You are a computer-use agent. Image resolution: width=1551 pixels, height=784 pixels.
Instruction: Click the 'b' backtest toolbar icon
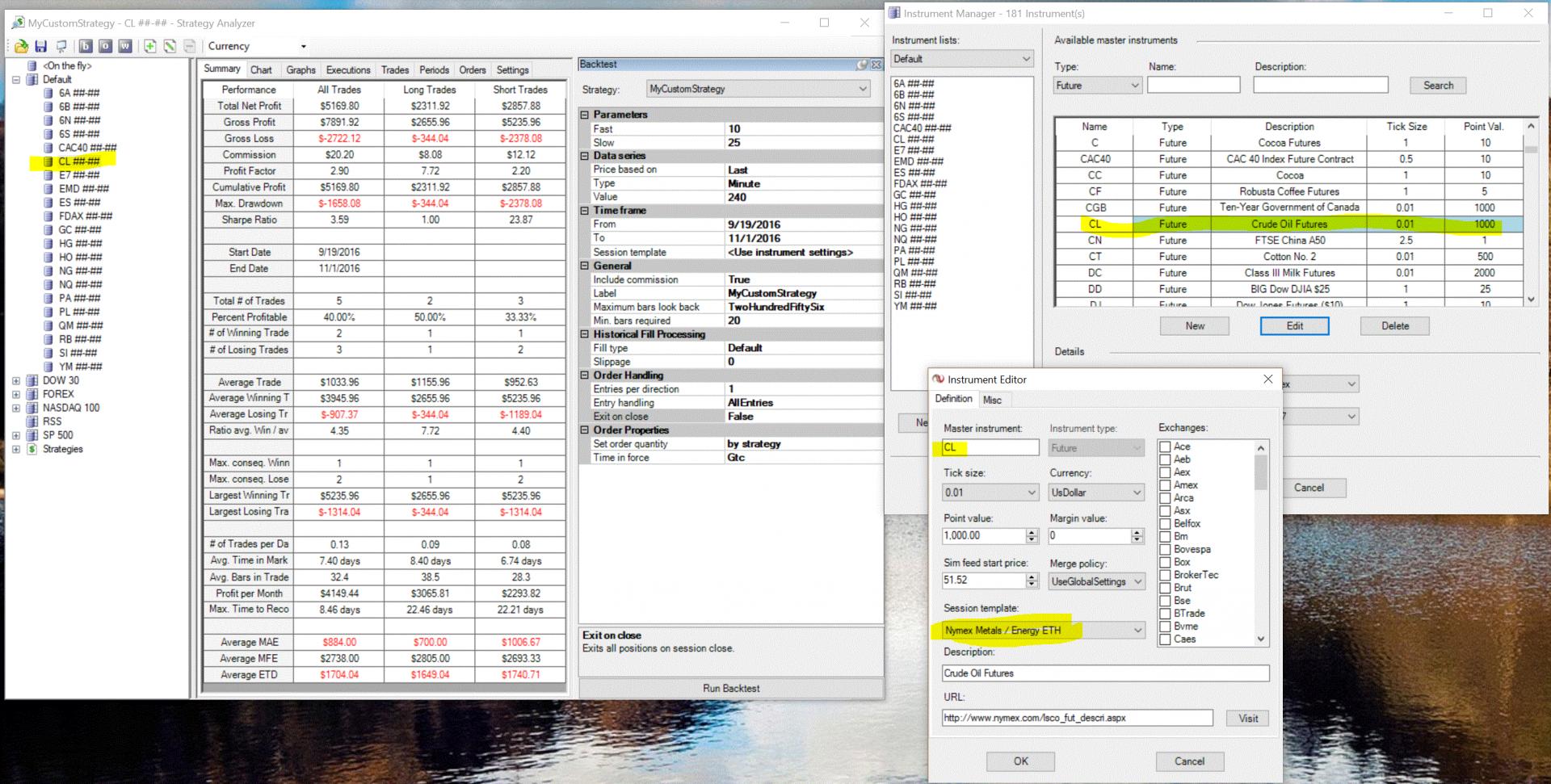(86, 46)
